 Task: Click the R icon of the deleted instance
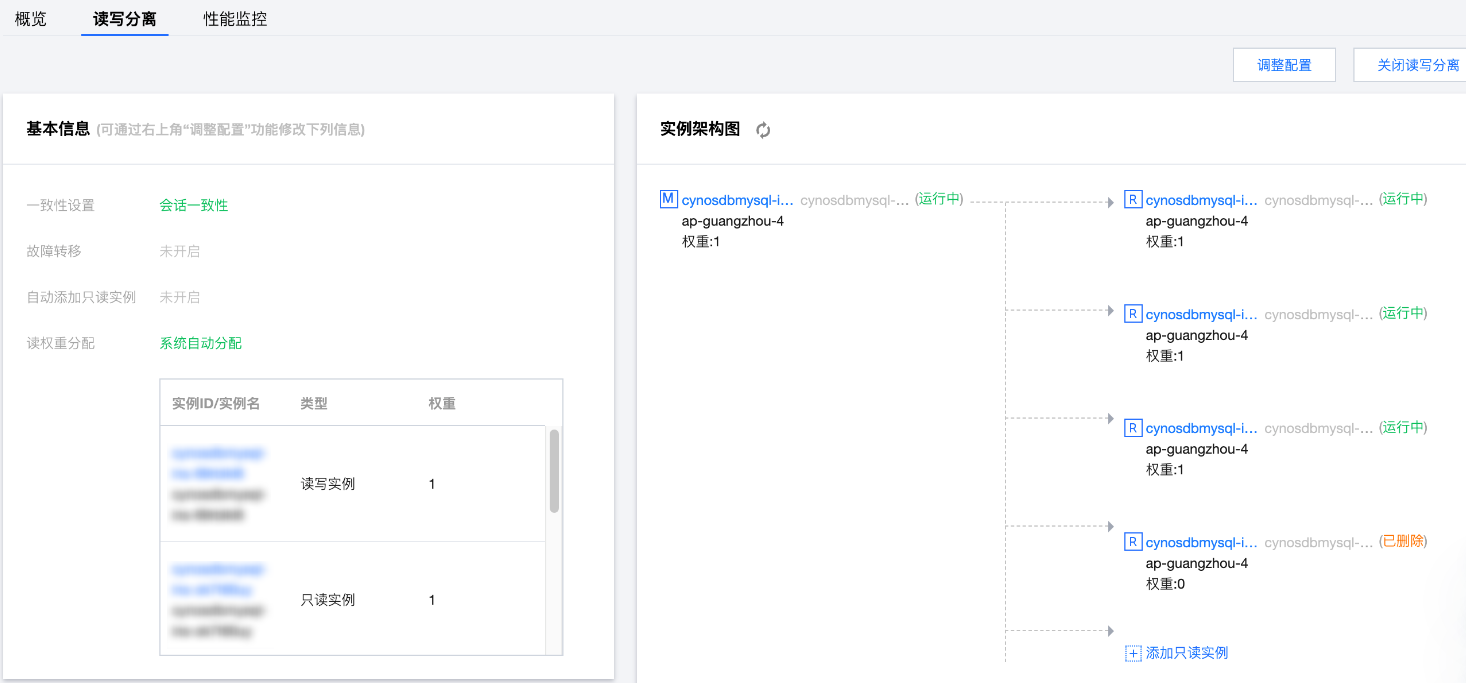pos(1133,542)
